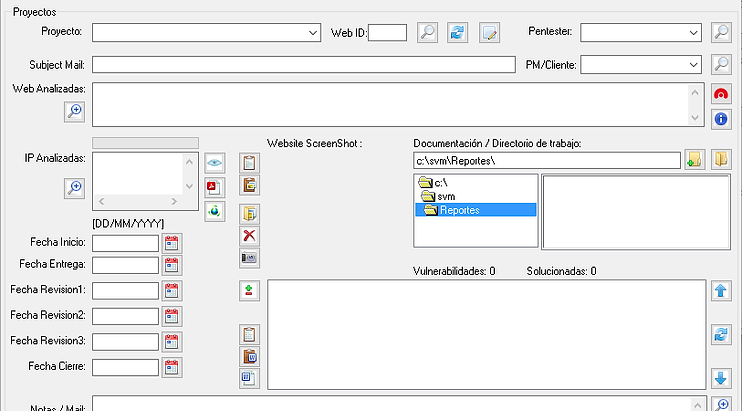
Task: Click the blue down arrow beside vulnerabilities list
Action: tap(721, 378)
